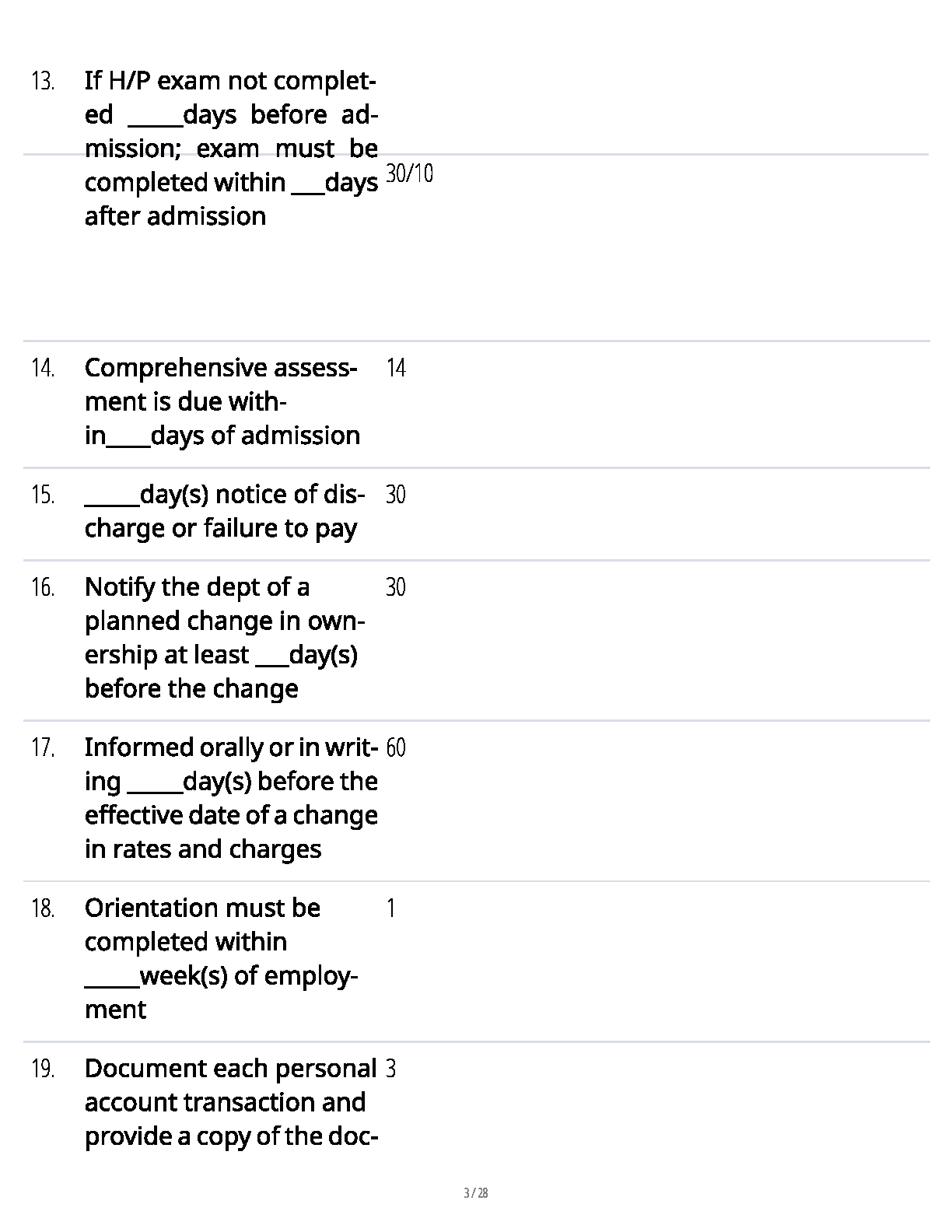Viewport: 952px width, 1232px height.
Task: Select the rates and charges question
Action: pos(230,798)
